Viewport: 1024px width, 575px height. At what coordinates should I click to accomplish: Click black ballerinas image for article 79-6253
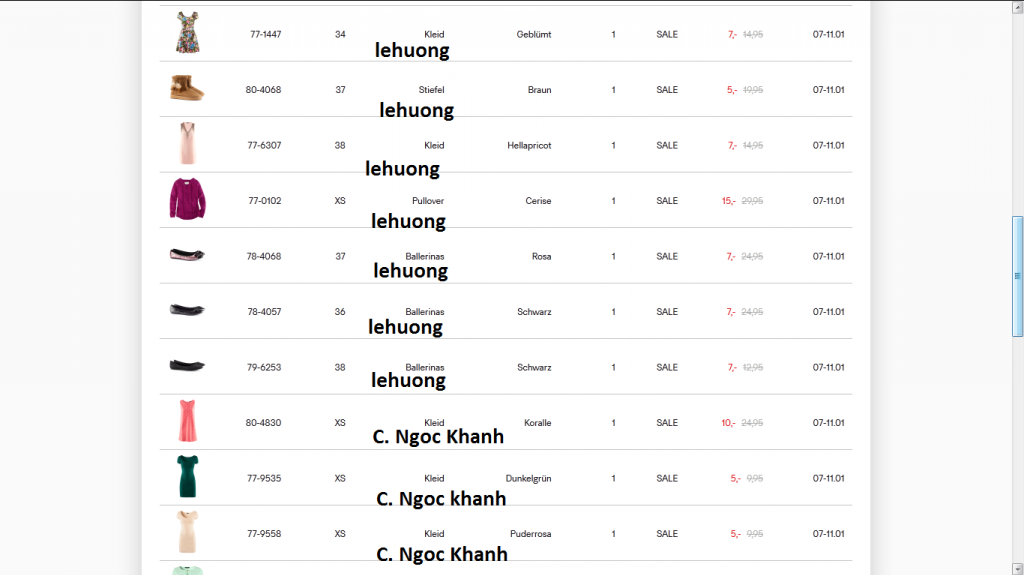pos(187,365)
